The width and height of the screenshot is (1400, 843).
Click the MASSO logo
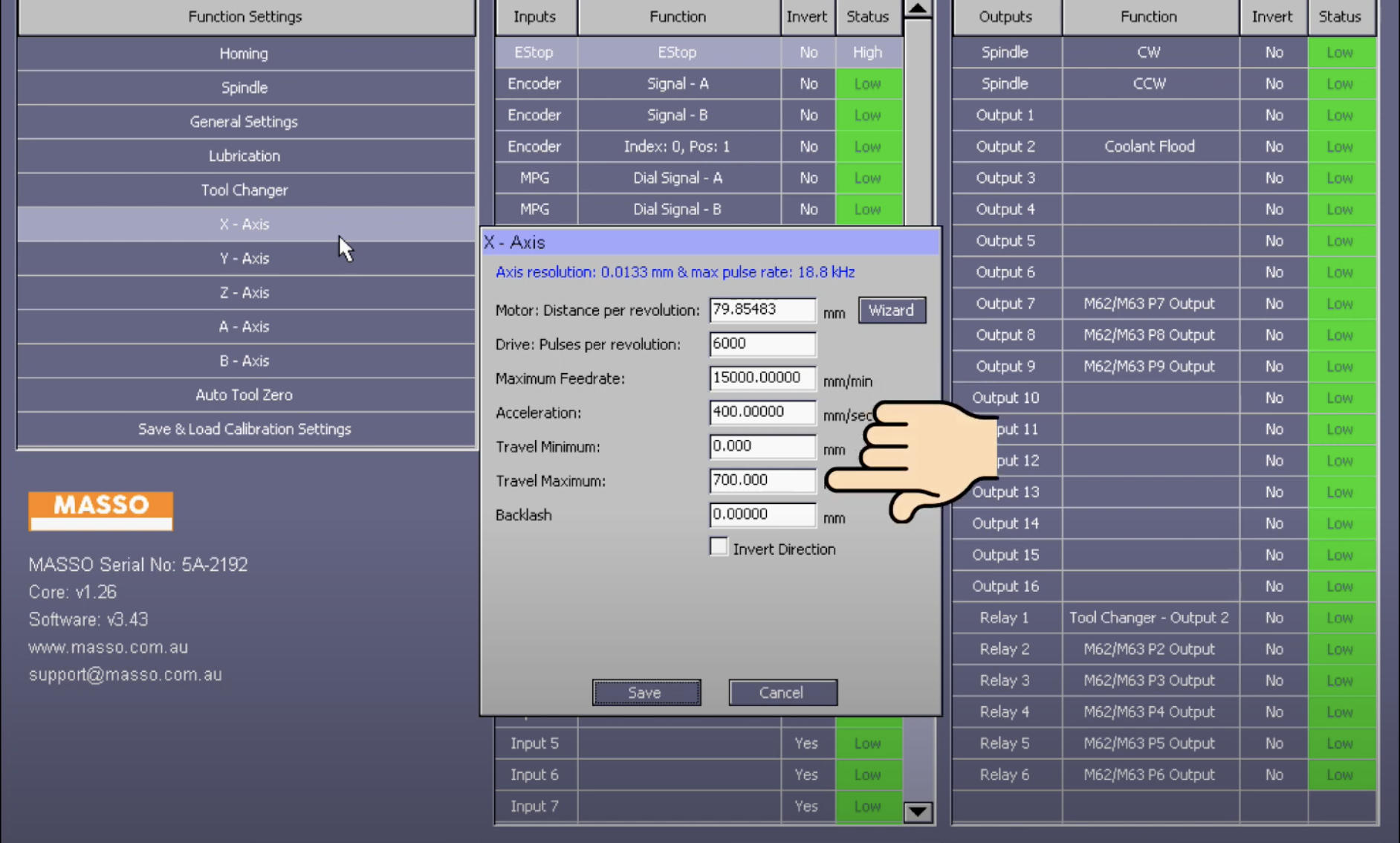(x=100, y=511)
